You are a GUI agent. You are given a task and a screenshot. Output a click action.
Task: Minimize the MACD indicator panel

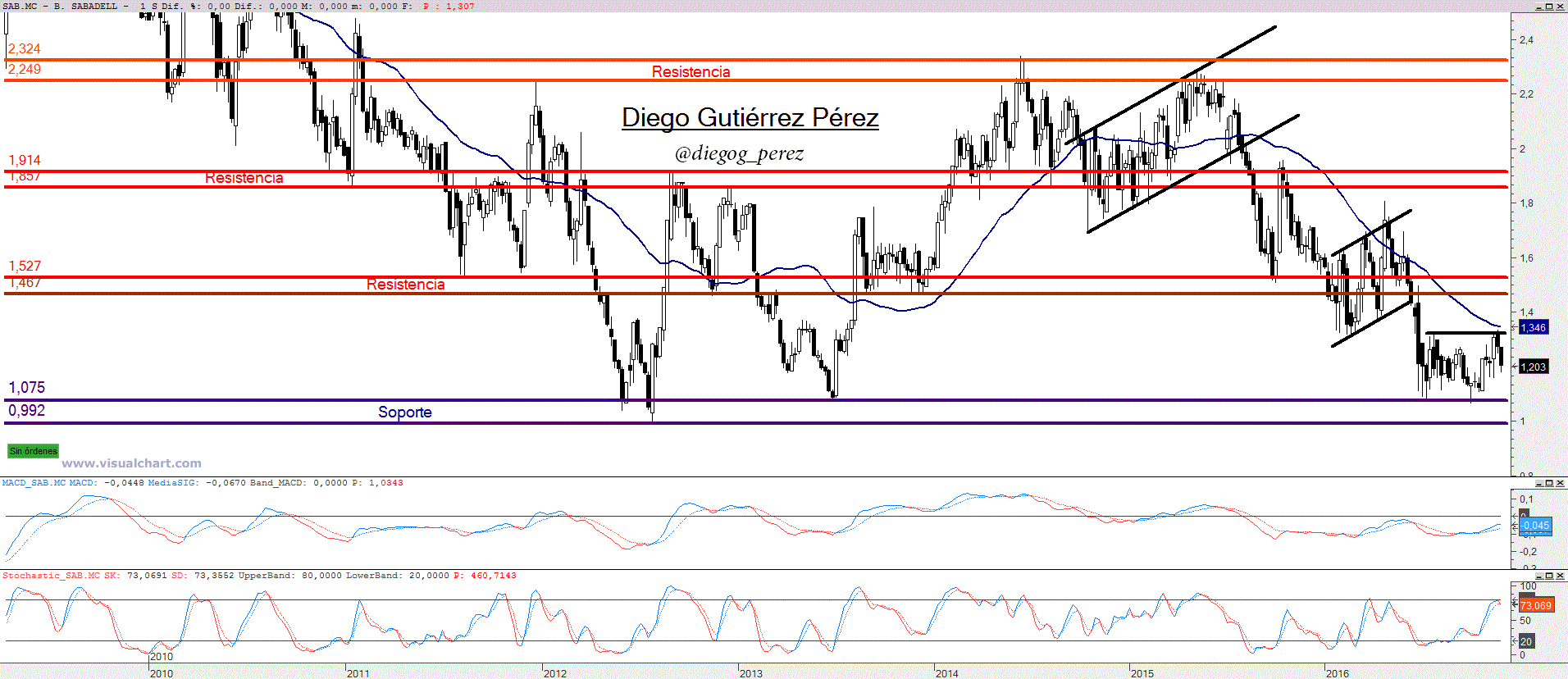coord(1538,483)
